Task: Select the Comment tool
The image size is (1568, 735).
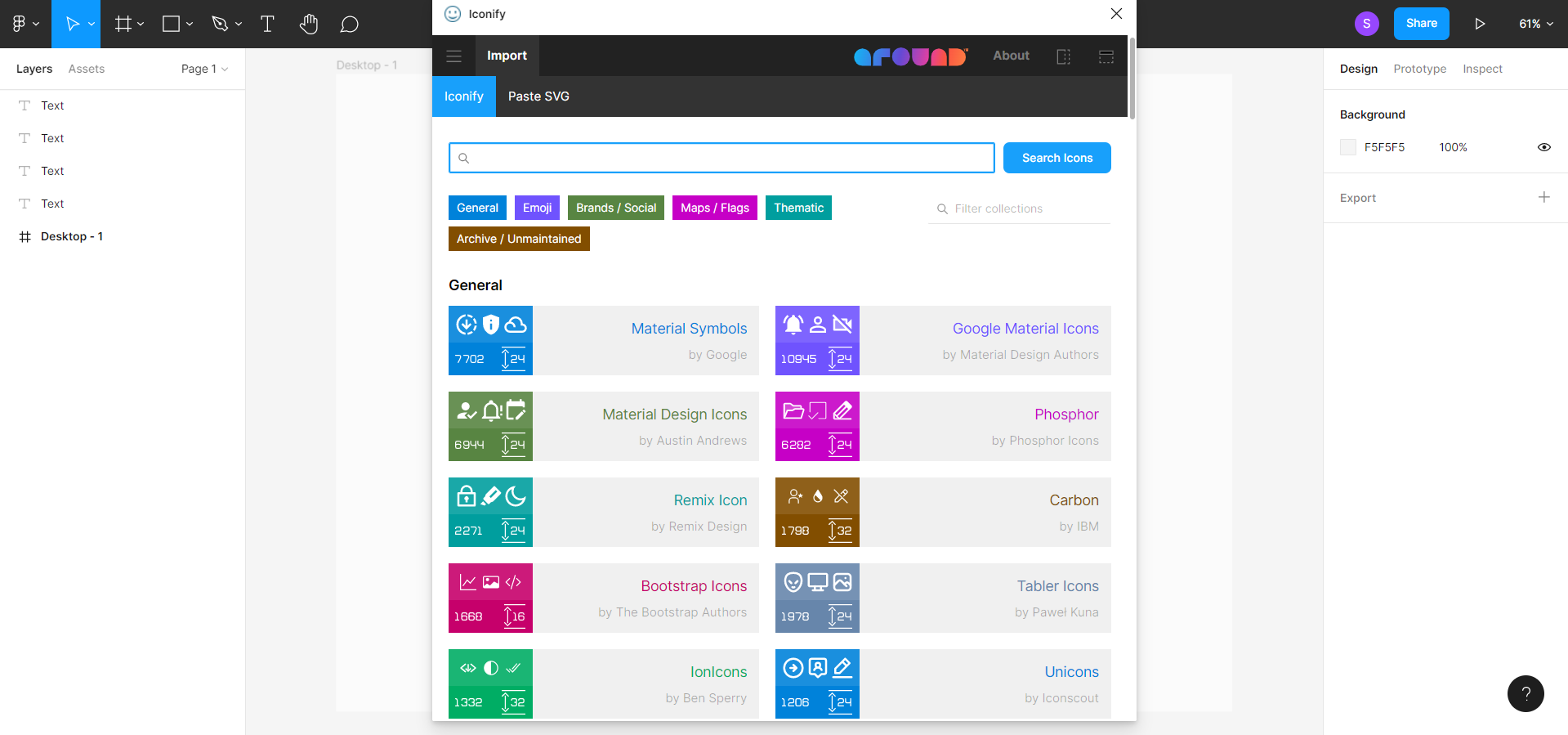Action: click(349, 24)
